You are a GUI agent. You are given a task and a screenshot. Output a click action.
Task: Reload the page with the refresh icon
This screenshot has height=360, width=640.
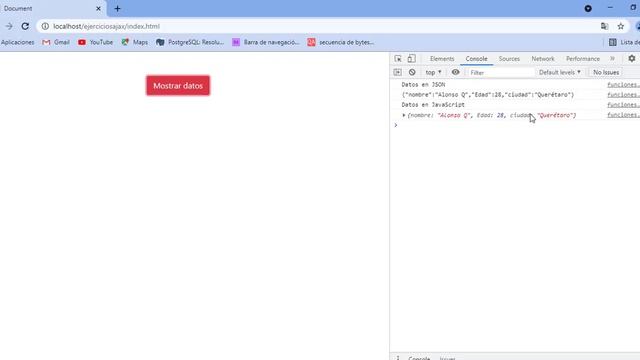click(x=25, y=26)
